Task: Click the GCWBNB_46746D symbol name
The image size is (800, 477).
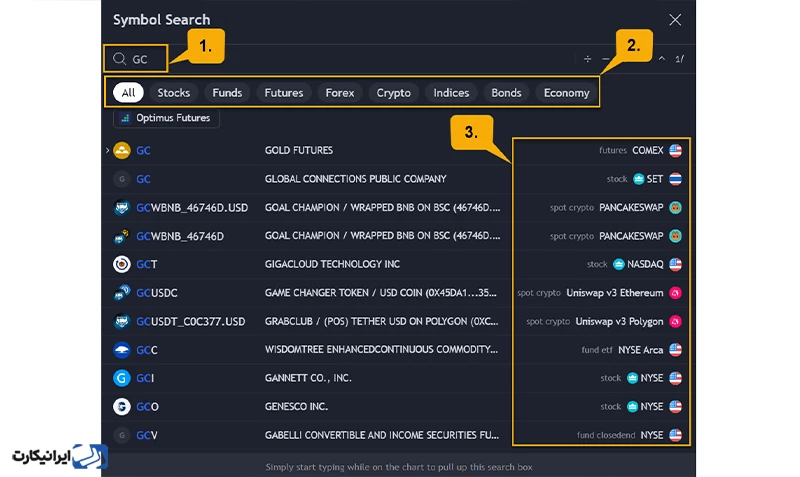Action: [x=180, y=236]
